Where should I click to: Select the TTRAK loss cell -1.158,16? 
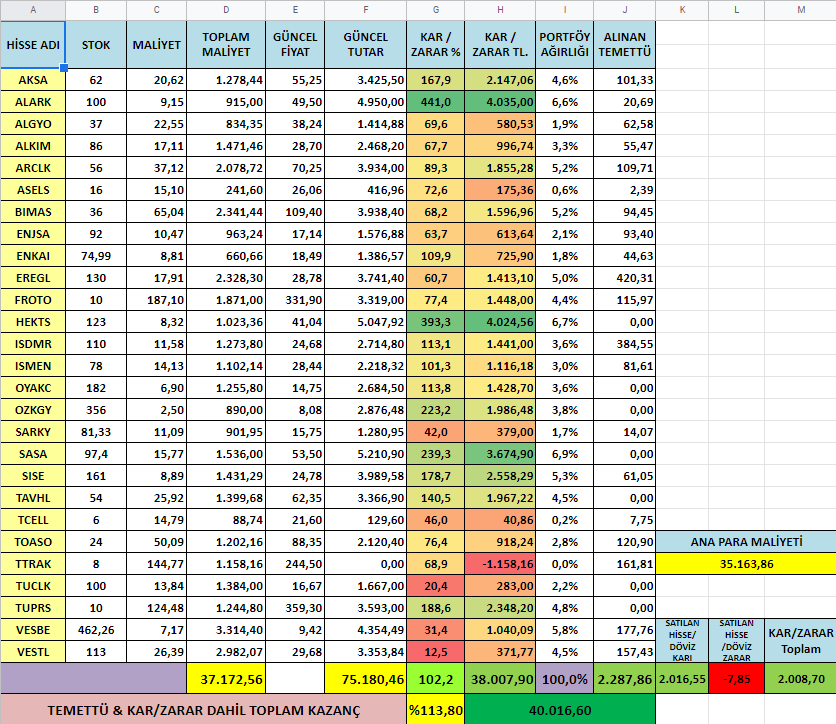coord(499,563)
